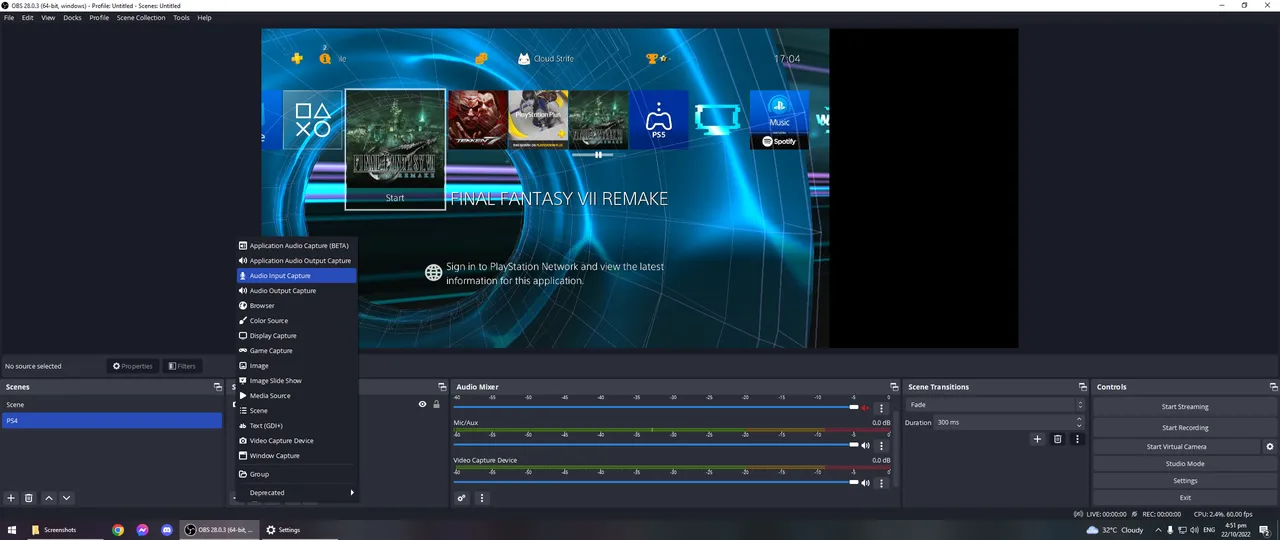Open the Fade transition dropdown
Screen dimensions: 1280x540
[994, 405]
